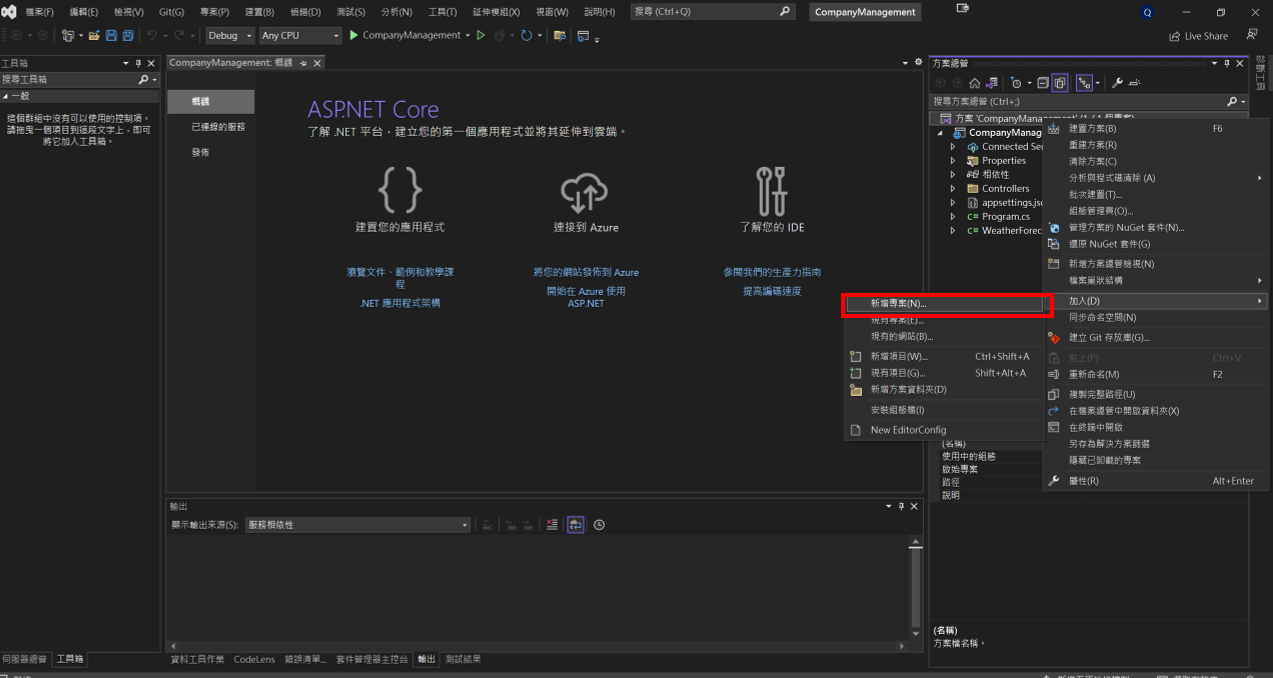Collapse the 一般 group in the toolbox
This screenshot has width=1273, height=678.
pyautogui.click(x=6, y=96)
